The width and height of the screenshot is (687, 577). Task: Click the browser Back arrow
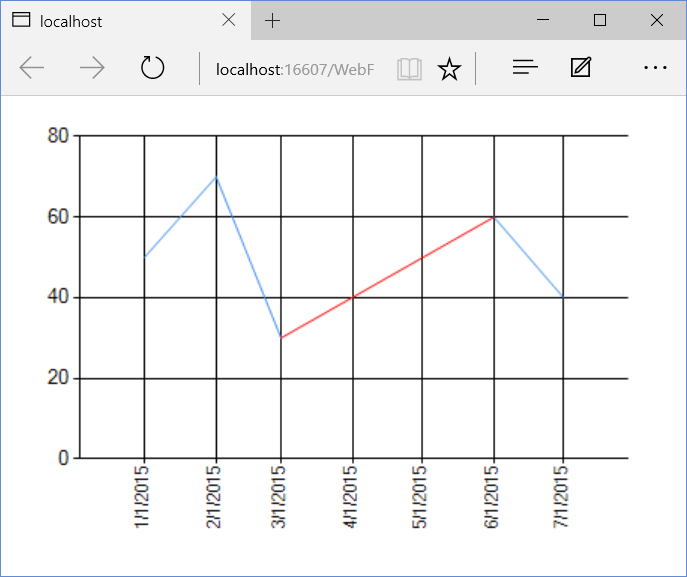[32, 68]
